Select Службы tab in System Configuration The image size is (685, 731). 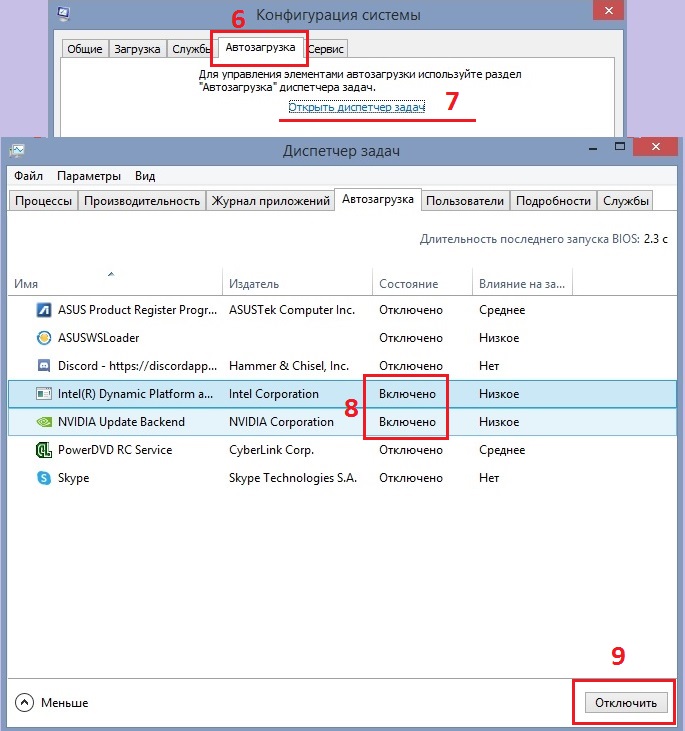click(191, 49)
